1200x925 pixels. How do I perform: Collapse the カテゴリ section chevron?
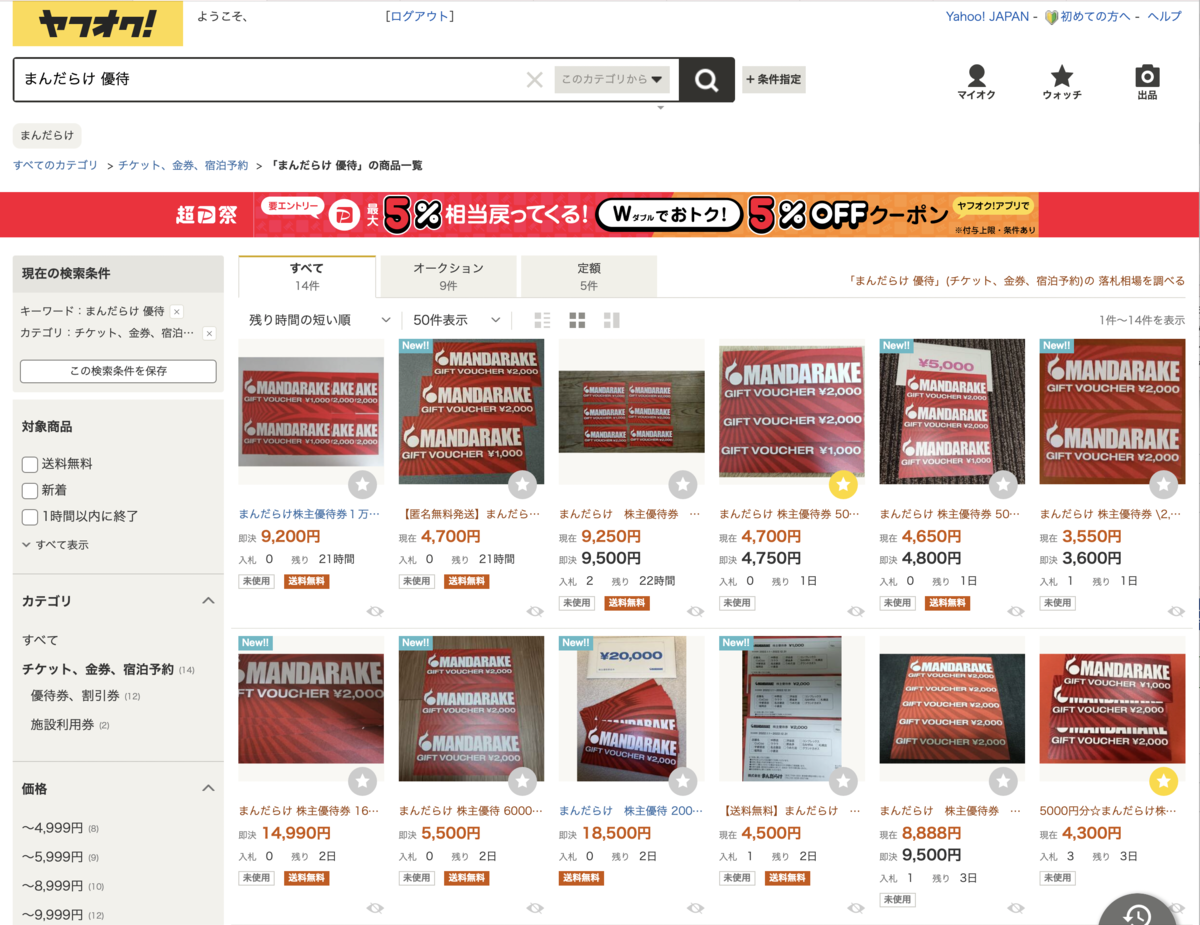tap(208, 601)
